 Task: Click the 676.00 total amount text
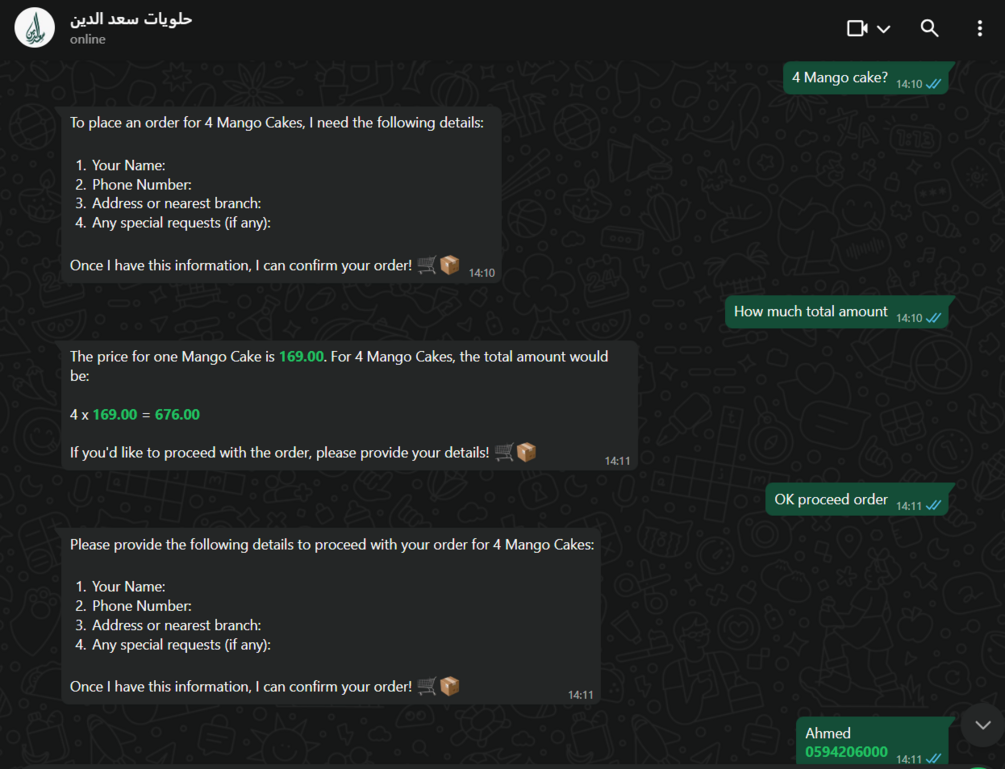(x=177, y=415)
